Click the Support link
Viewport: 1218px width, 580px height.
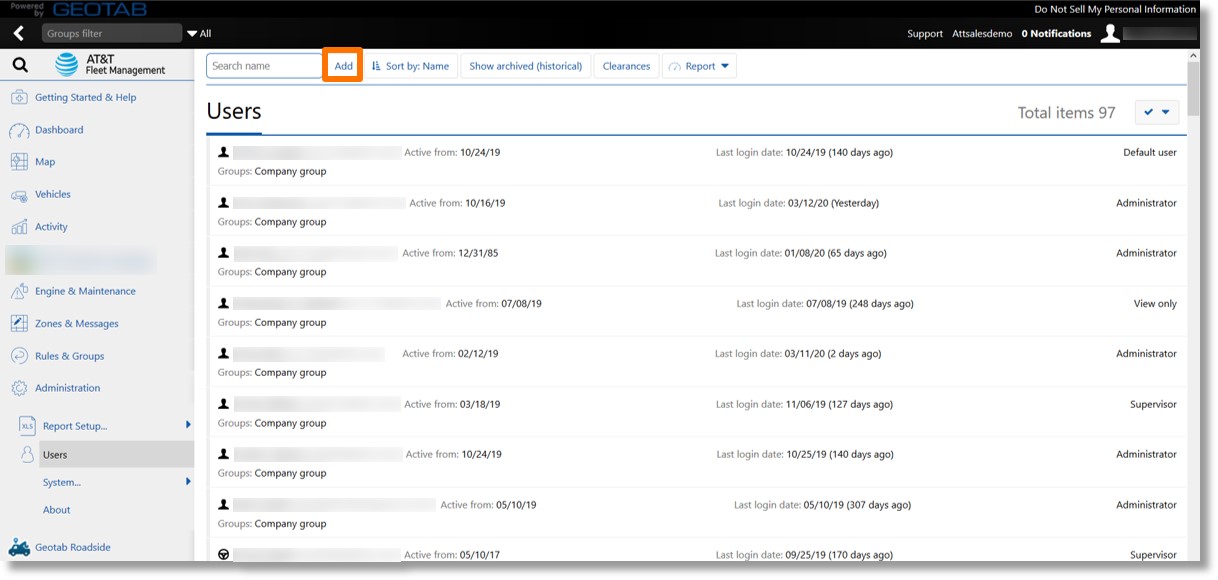(925, 34)
